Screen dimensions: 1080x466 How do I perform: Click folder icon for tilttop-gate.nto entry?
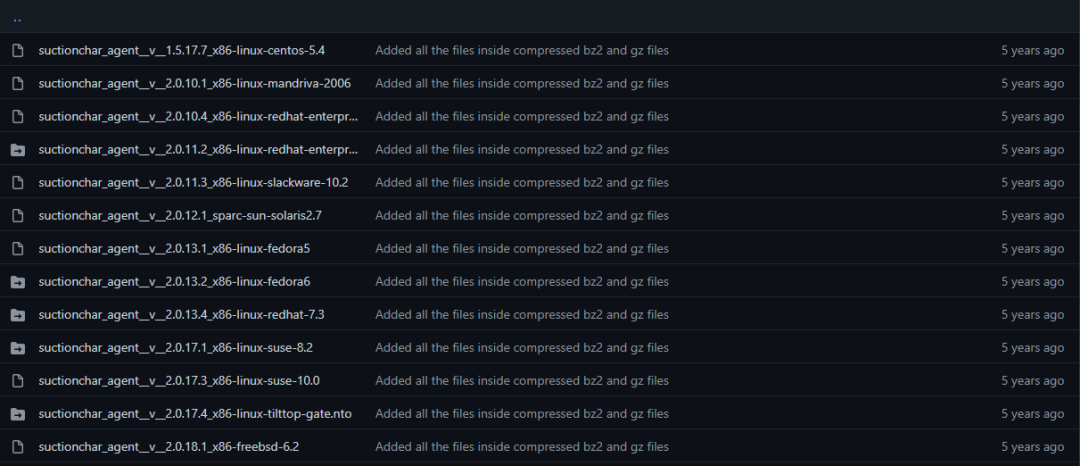pyautogui.click(x=18, y=414)
